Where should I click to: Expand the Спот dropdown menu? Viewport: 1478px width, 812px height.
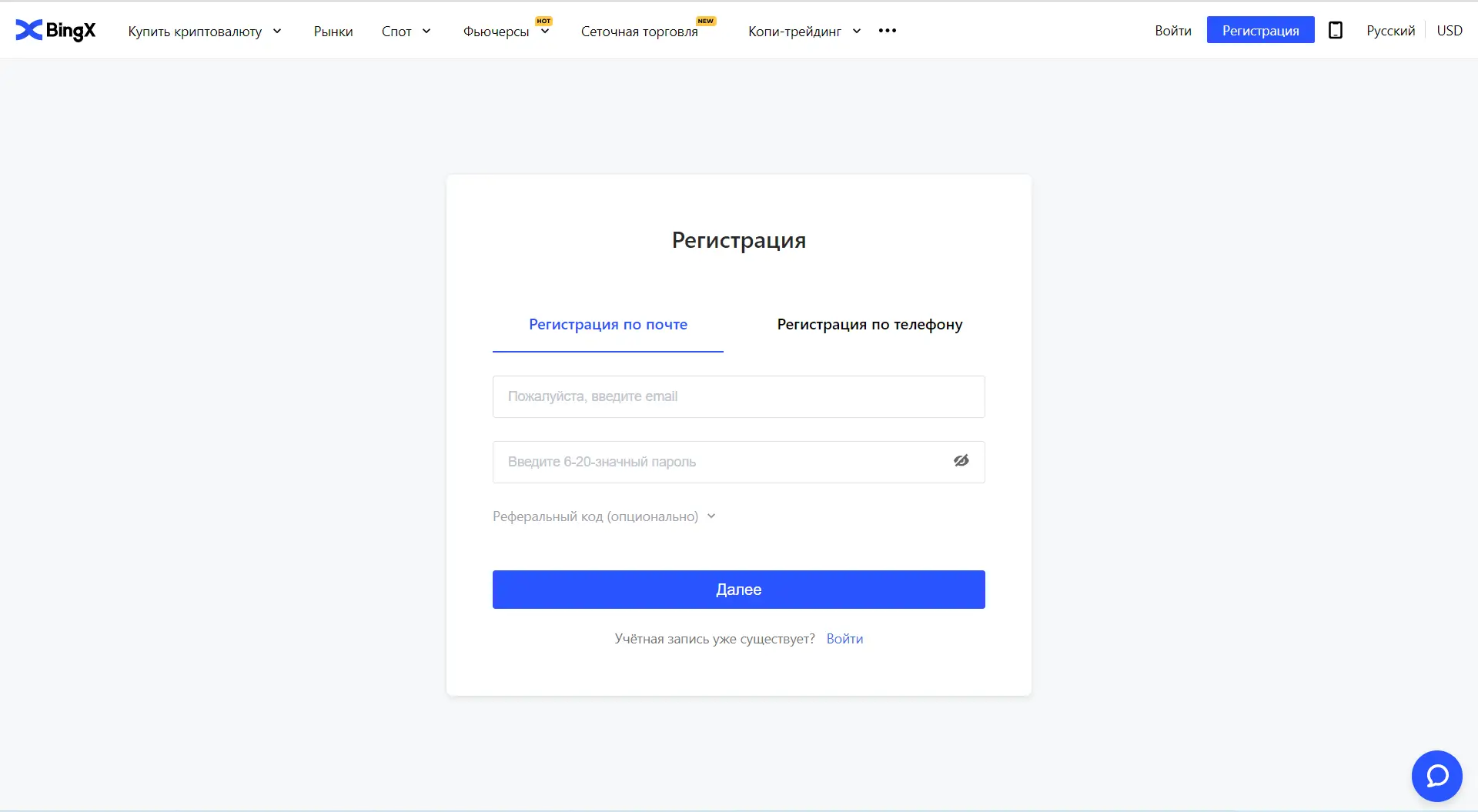click(406, 32)
